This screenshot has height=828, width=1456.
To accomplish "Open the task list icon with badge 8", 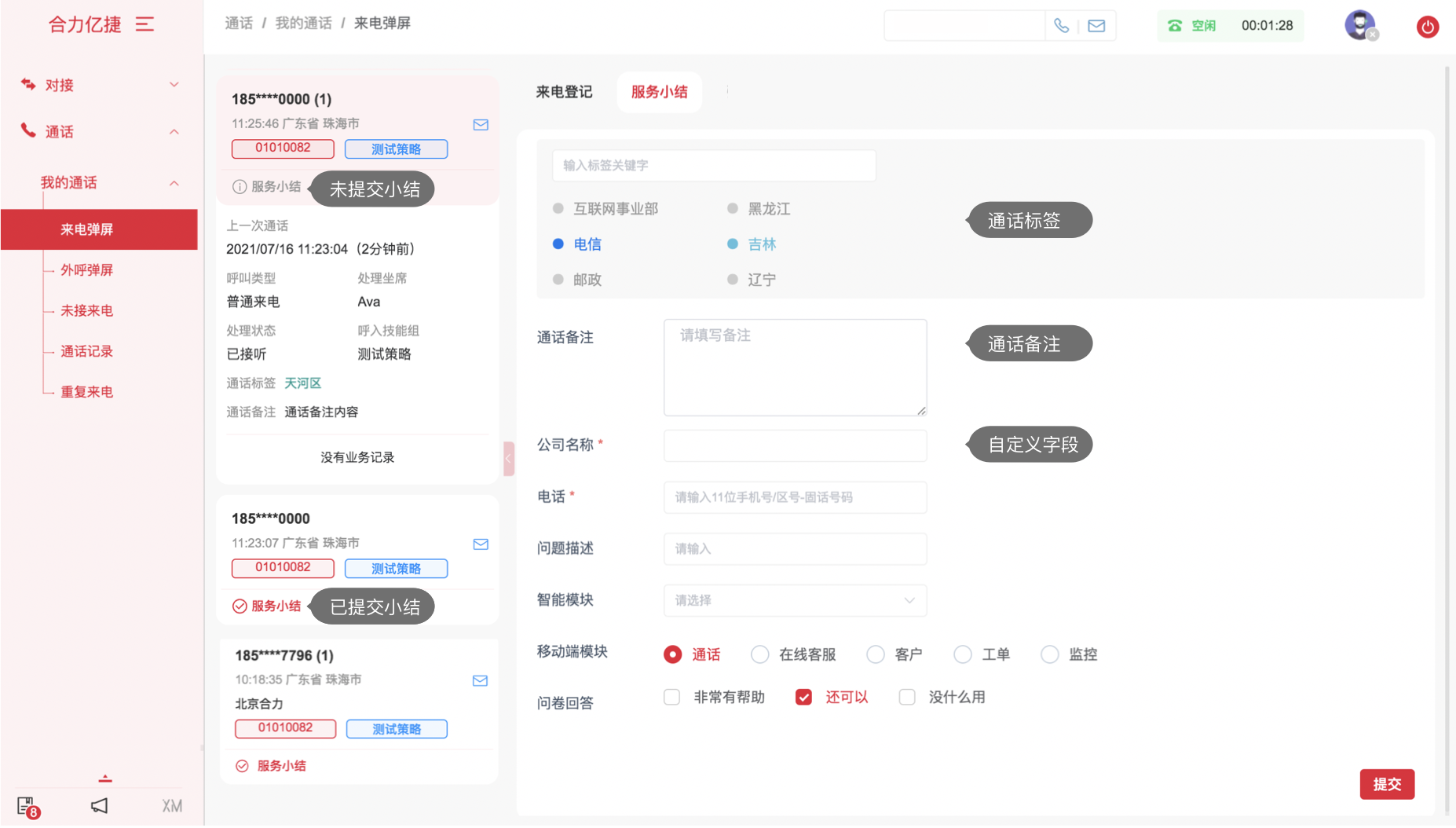I will pyautogui.click(x=27, y=806).
